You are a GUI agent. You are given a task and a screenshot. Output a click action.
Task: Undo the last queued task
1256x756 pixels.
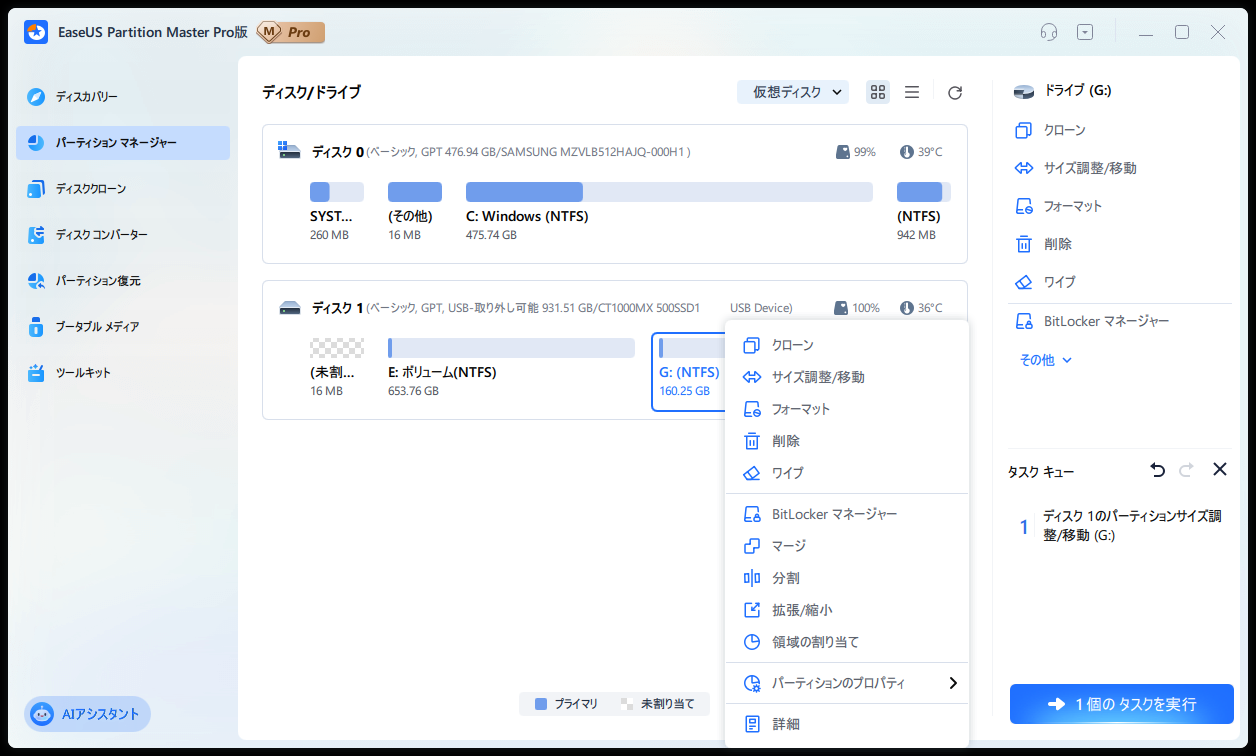(x=1158, y=469)
